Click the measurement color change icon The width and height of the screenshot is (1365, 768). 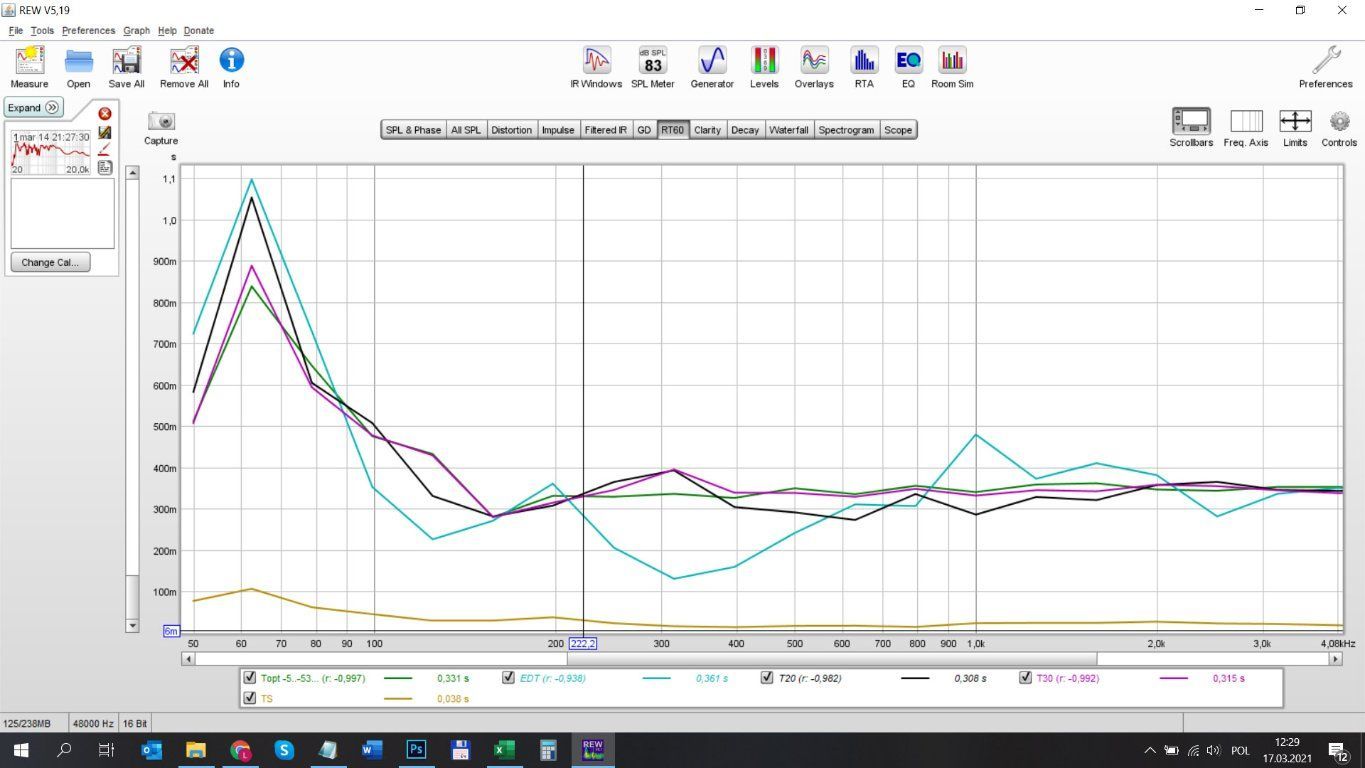point(105,132)
